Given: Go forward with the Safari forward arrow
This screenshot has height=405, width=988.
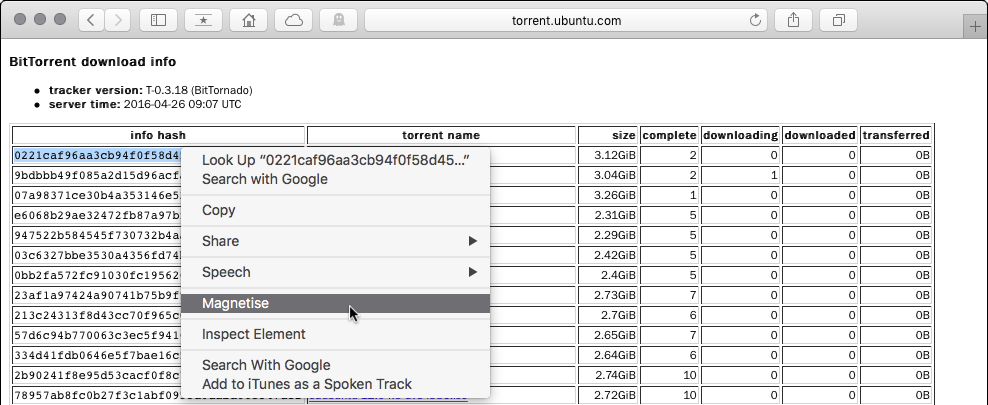Looking at the screenshot, I should pyautogui.click(x=118, y=20).
